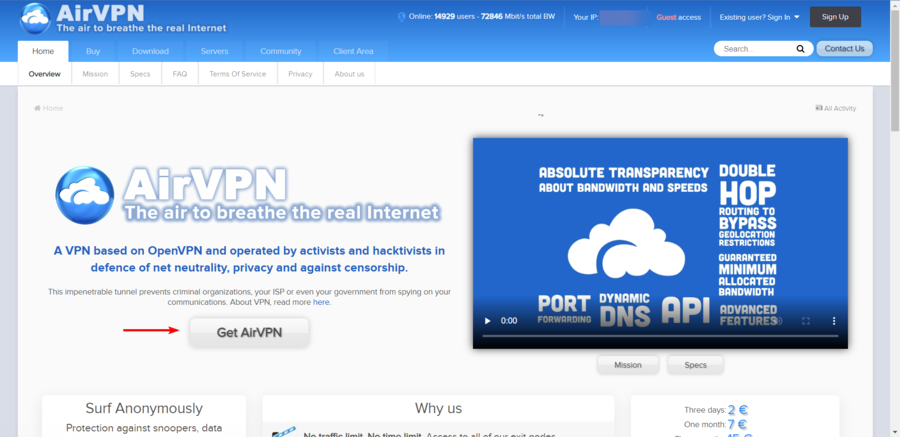900x437 pixels.
Task: Switch to the Community tab
Action: pyautogui.click(x=280, y=51)
